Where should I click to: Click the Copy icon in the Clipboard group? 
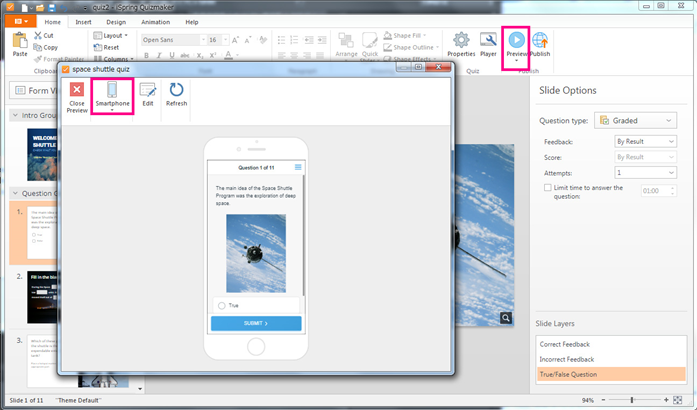pyautogui.click(x=38, y=47)
